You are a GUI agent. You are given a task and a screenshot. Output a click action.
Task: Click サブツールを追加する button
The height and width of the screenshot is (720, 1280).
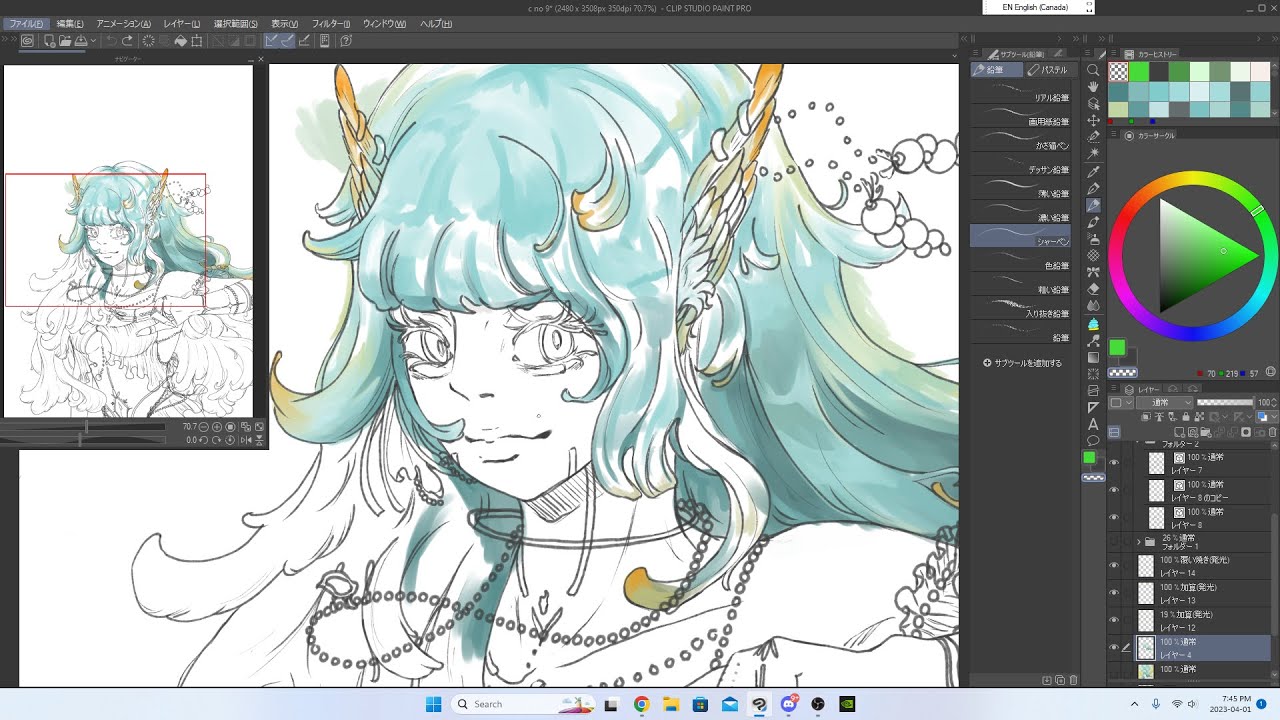point(1022,363)
